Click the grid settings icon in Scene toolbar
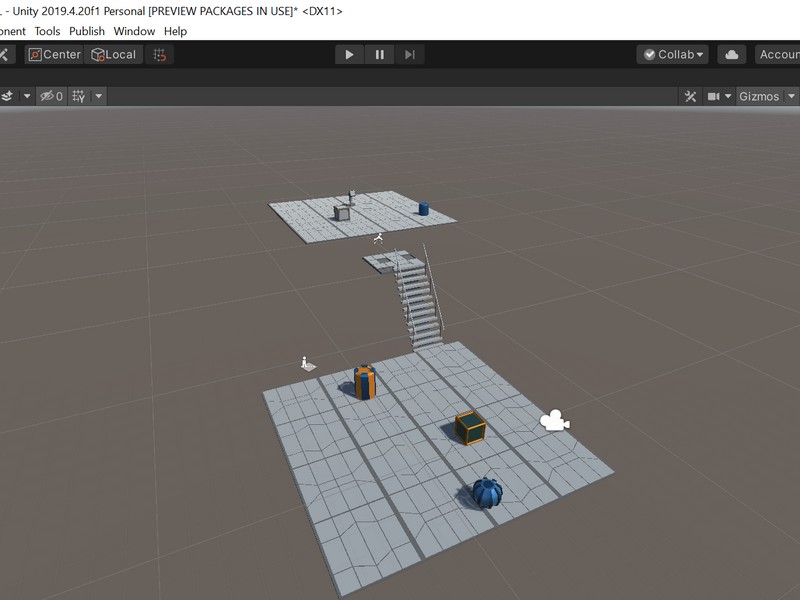800x600 pixels. pos(79,96)
